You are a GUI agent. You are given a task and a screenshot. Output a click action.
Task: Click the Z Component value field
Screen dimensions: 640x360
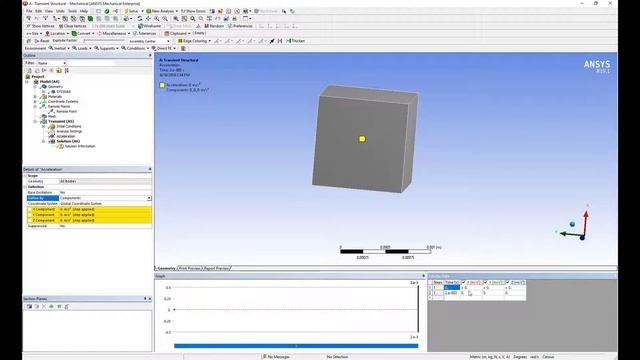pos(105,220)
